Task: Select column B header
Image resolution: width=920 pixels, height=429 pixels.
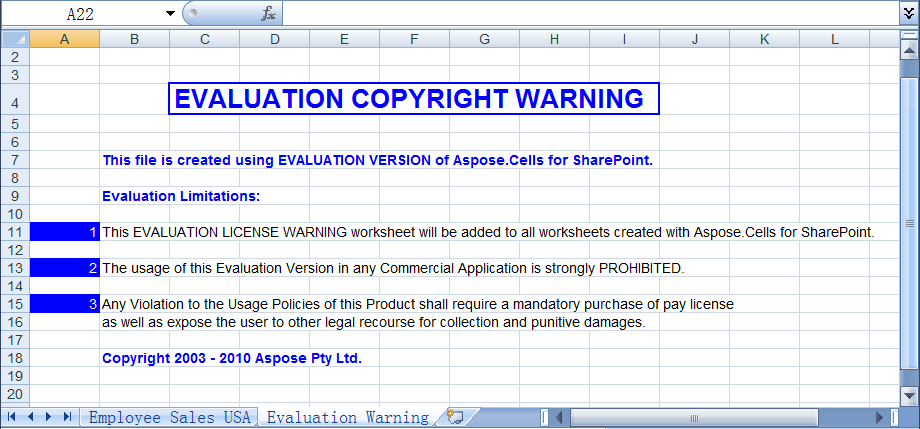Action: pyautogui.click(x=134, y=39)
